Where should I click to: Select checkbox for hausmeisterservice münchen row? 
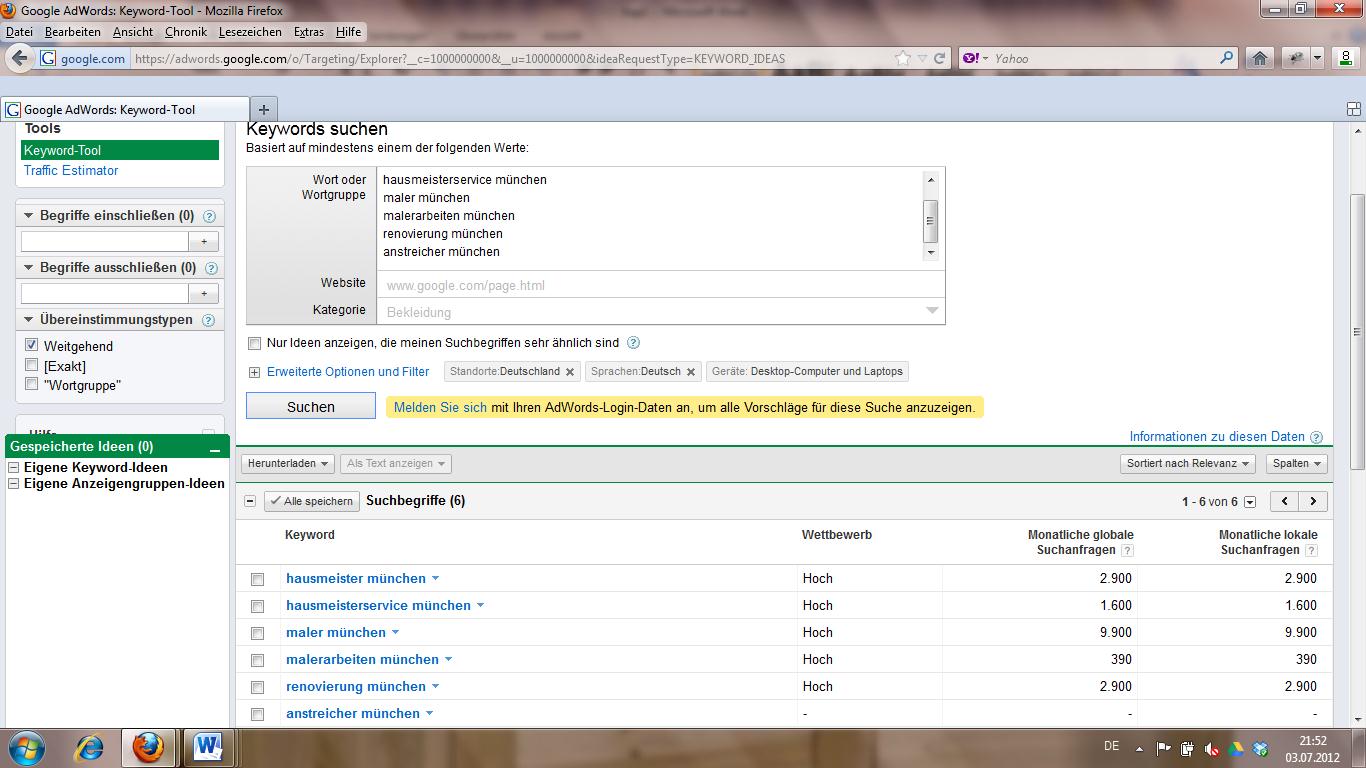point(257,606)
